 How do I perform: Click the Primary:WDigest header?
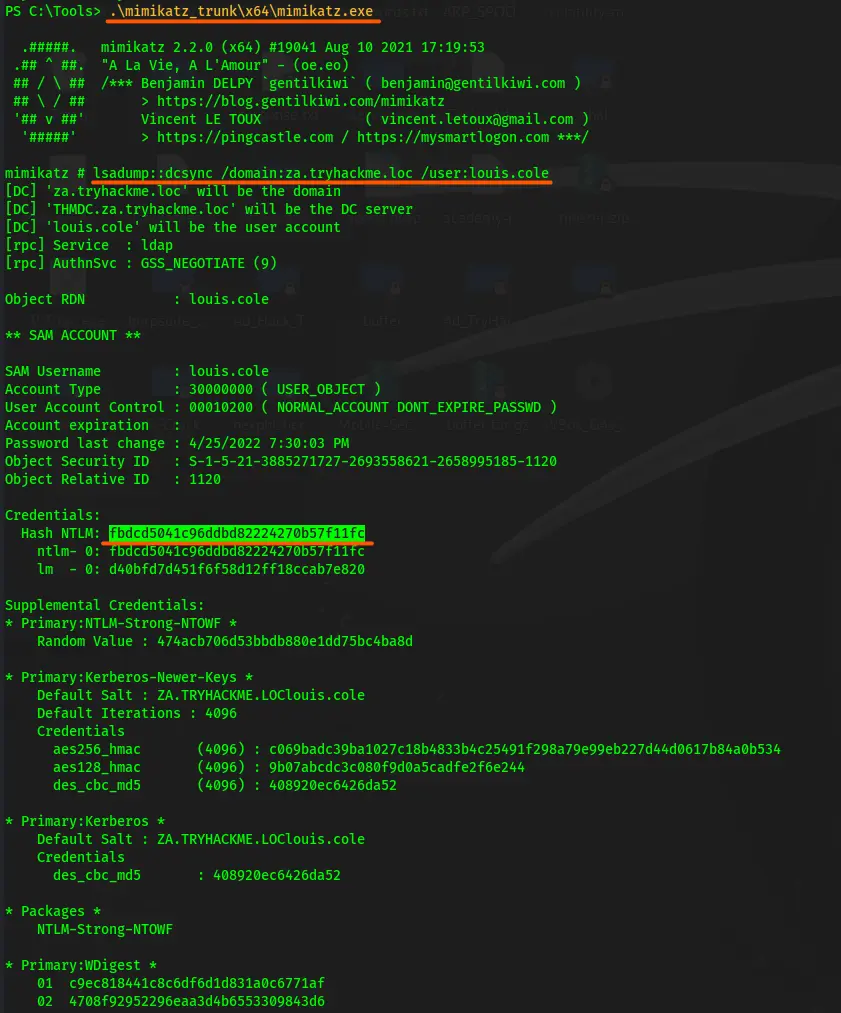(81, 965)
